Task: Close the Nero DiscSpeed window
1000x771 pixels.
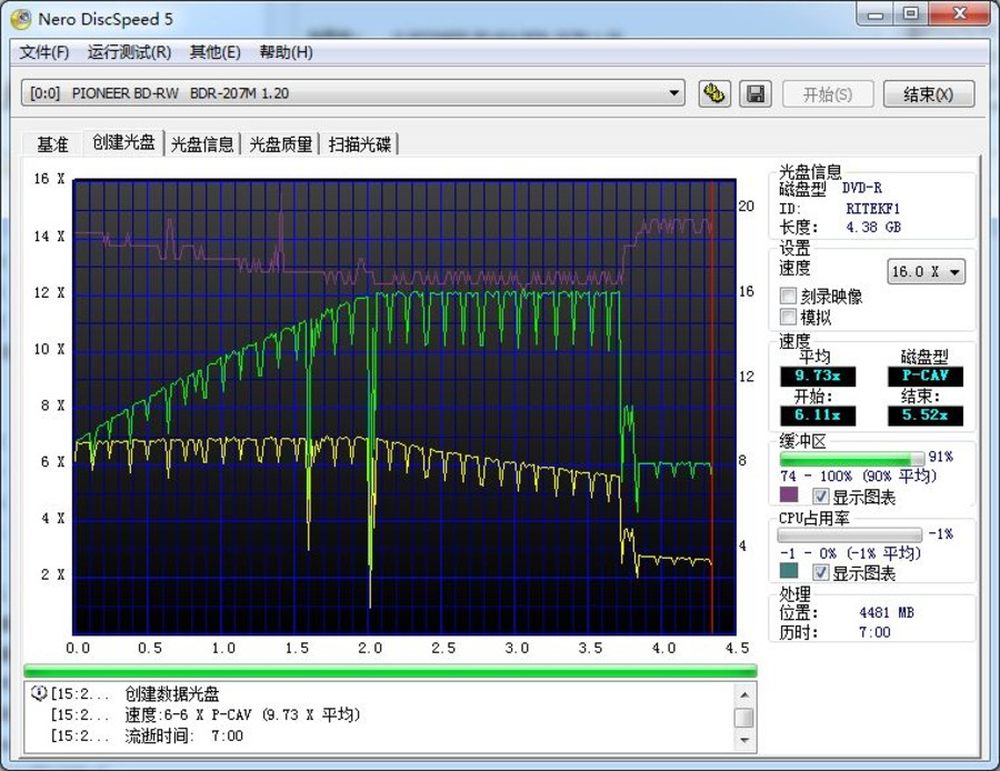Action: [x=959, y=14]
